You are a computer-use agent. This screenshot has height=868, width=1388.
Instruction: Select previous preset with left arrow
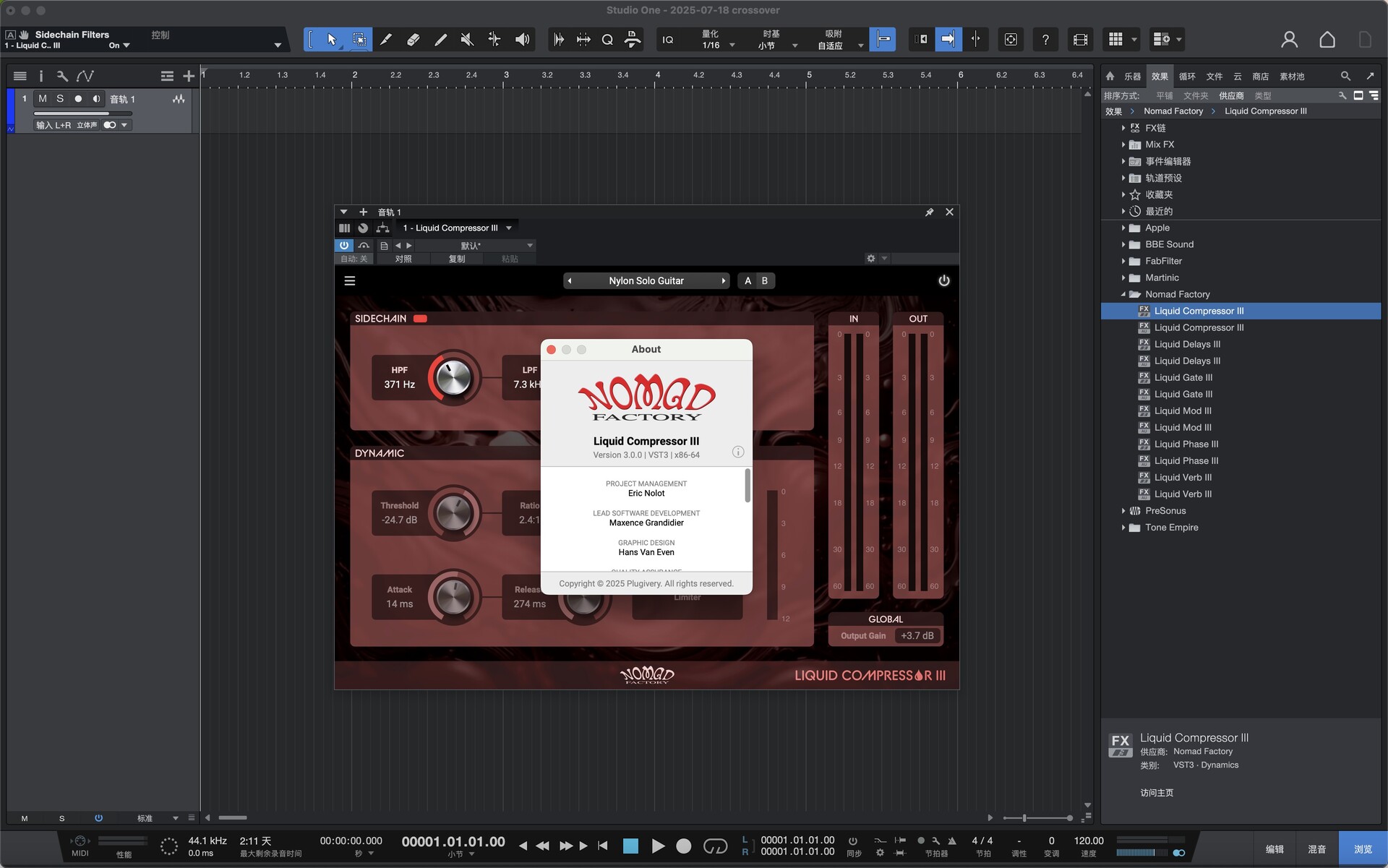[x=570, y=280]
